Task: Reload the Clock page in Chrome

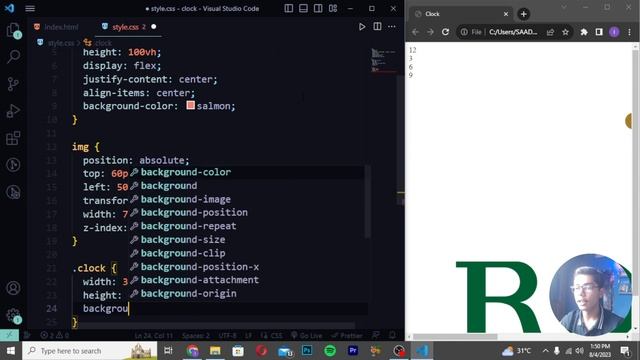Action: 445,32
